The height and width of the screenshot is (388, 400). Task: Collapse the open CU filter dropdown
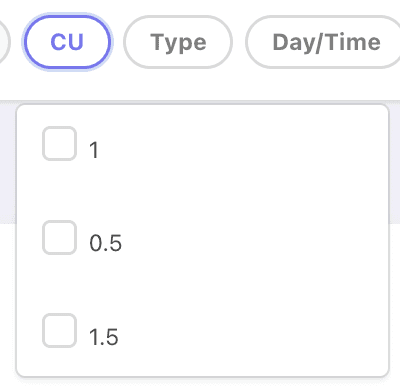[x=67, y=42]
